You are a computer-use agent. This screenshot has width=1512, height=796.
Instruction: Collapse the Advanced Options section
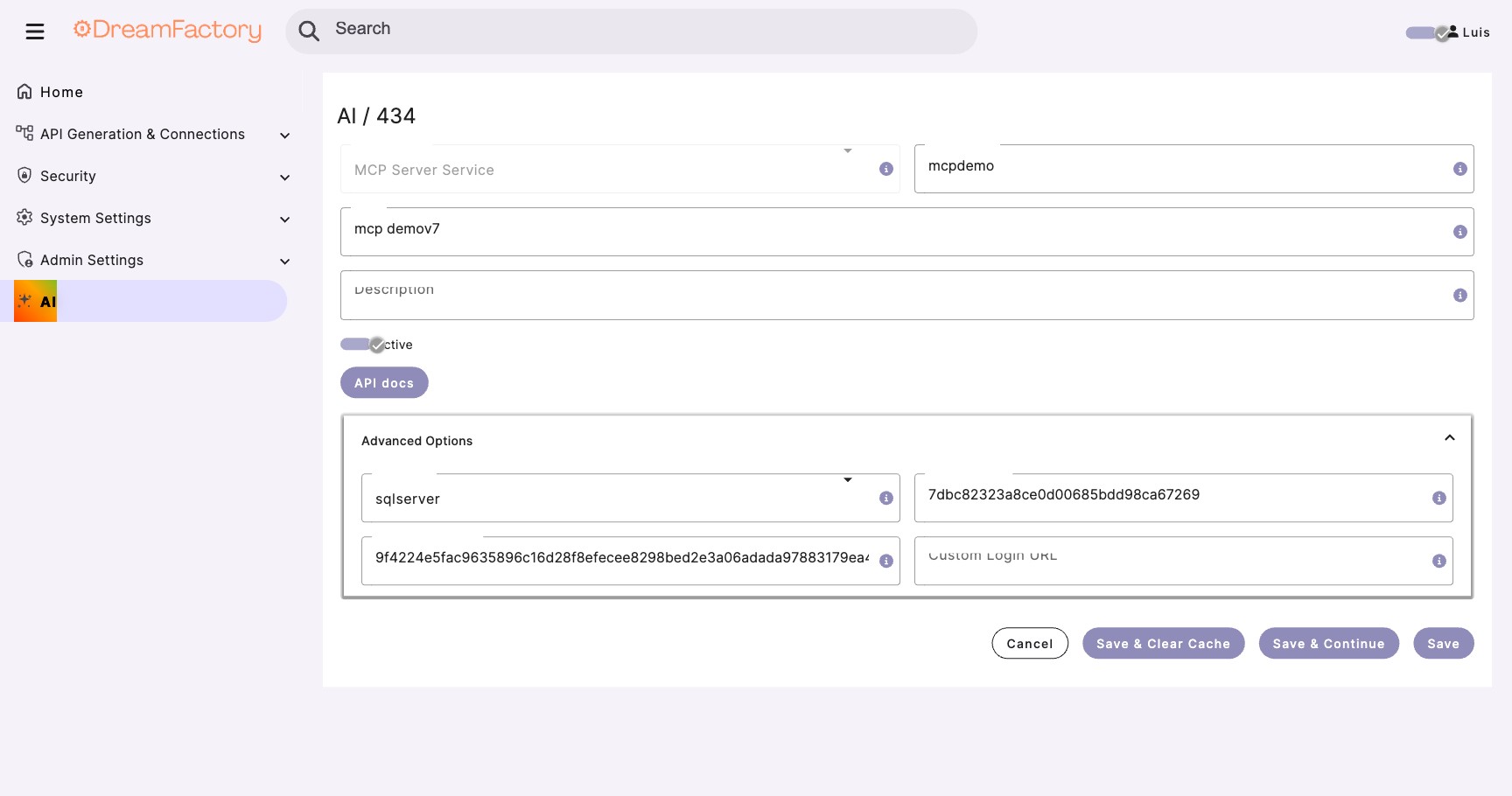[x=1450, y=437]
